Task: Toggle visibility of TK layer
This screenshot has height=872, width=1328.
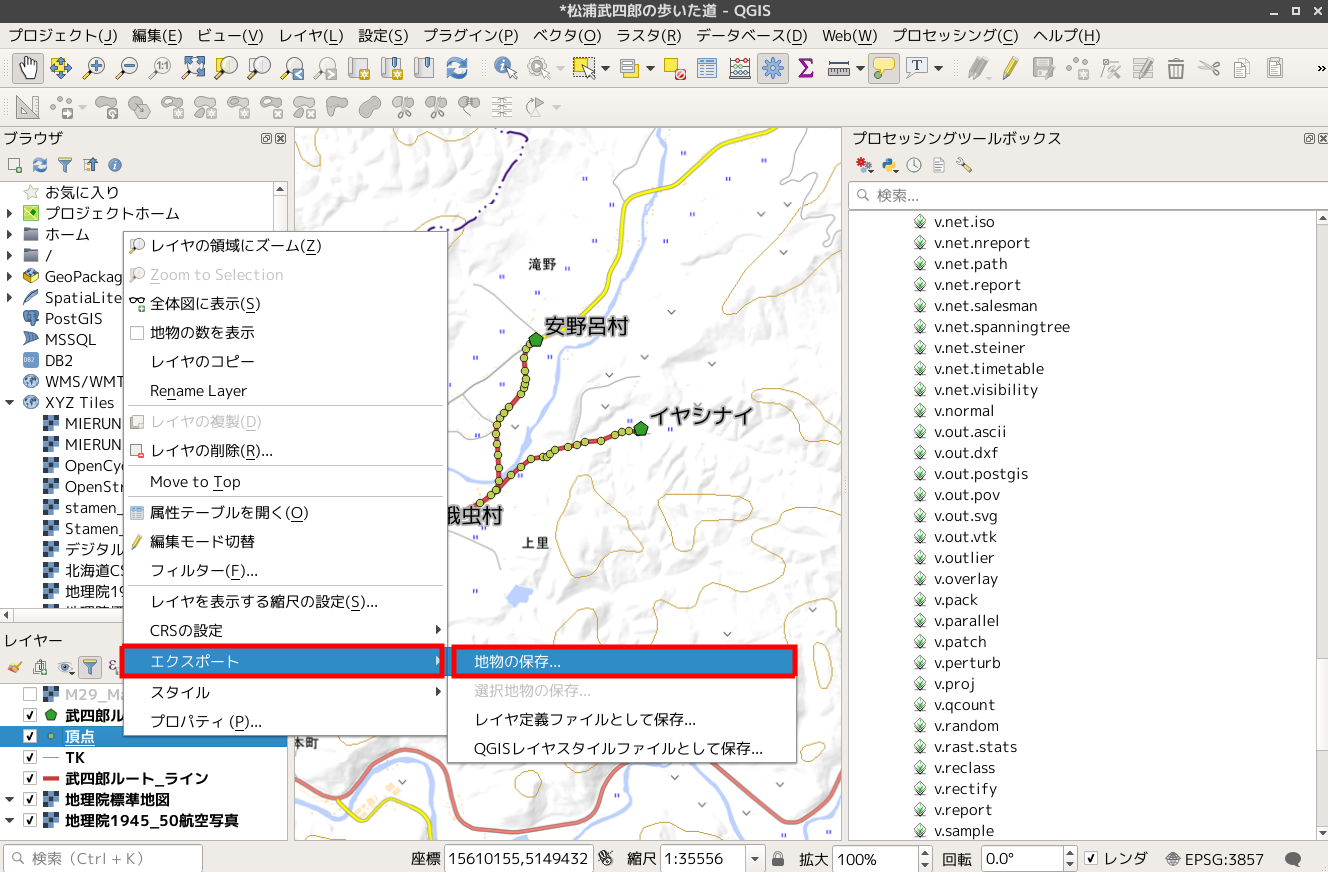Action: (x=30, y=757)
